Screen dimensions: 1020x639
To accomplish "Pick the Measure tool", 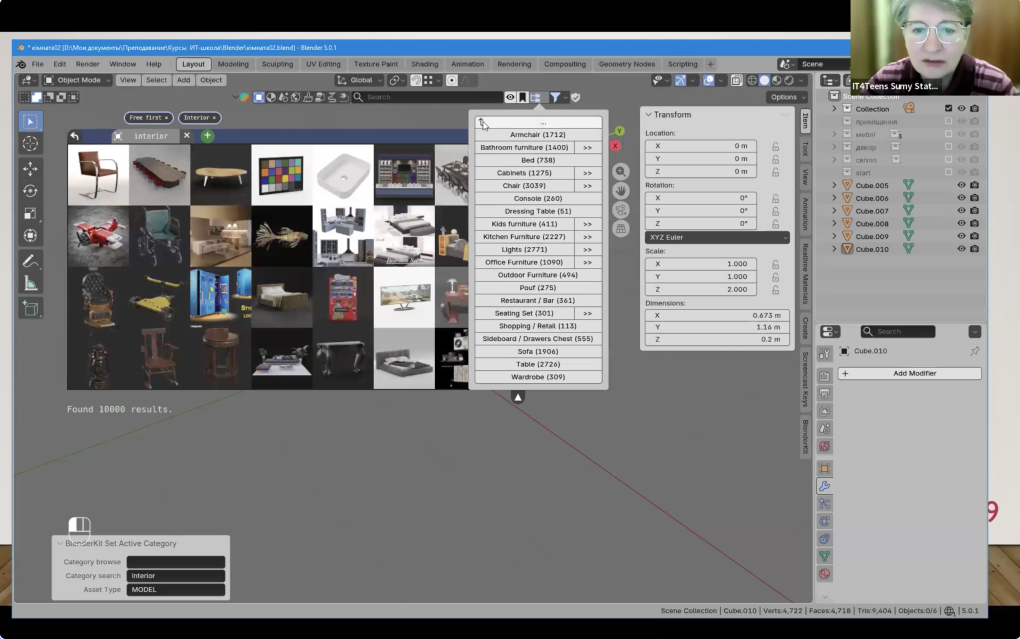I will (x=30, y=283).
